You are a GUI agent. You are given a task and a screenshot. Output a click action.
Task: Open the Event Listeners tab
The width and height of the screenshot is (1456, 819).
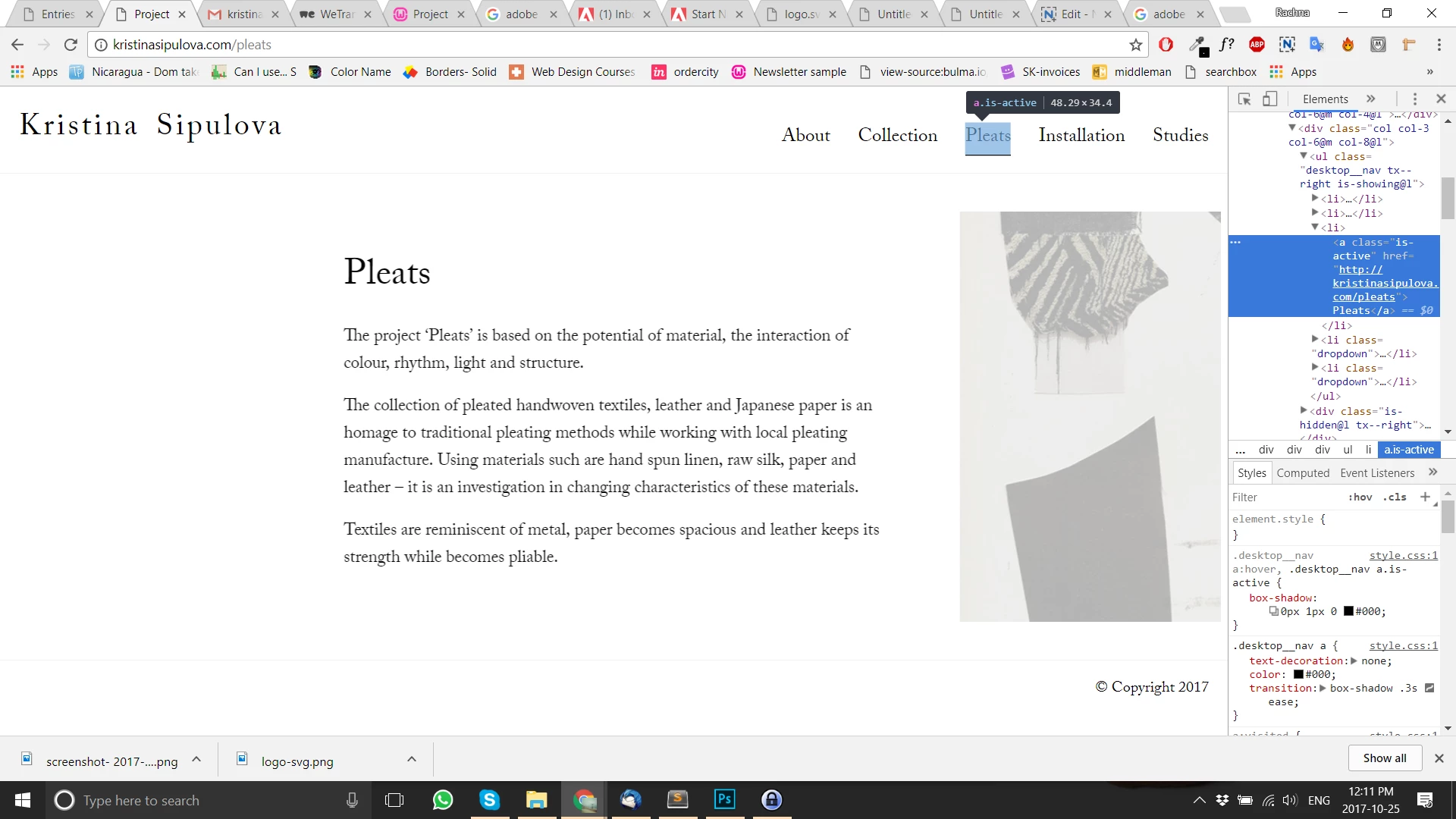[1376, 472]
